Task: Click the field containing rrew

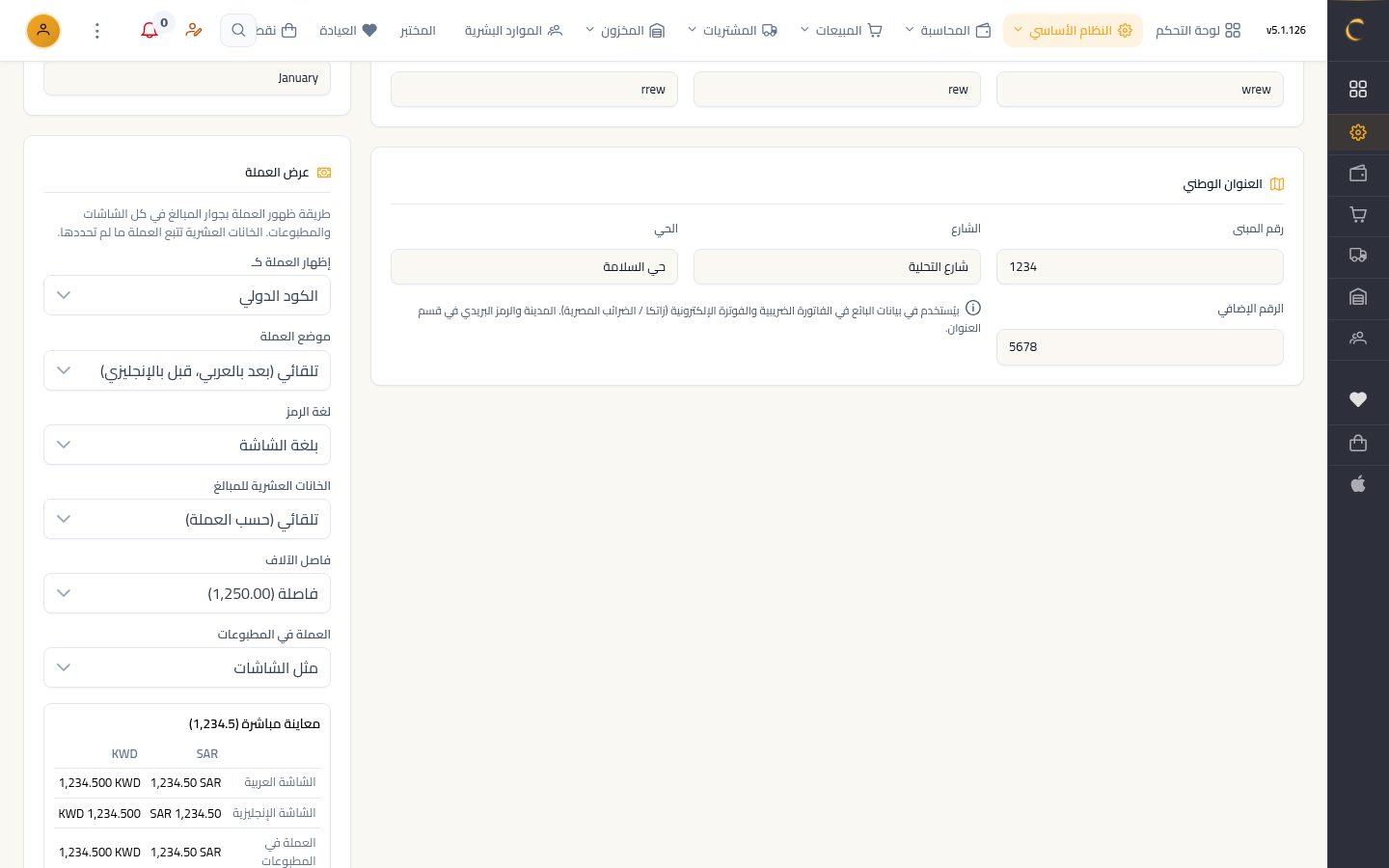Action: (x=534, y=90)
